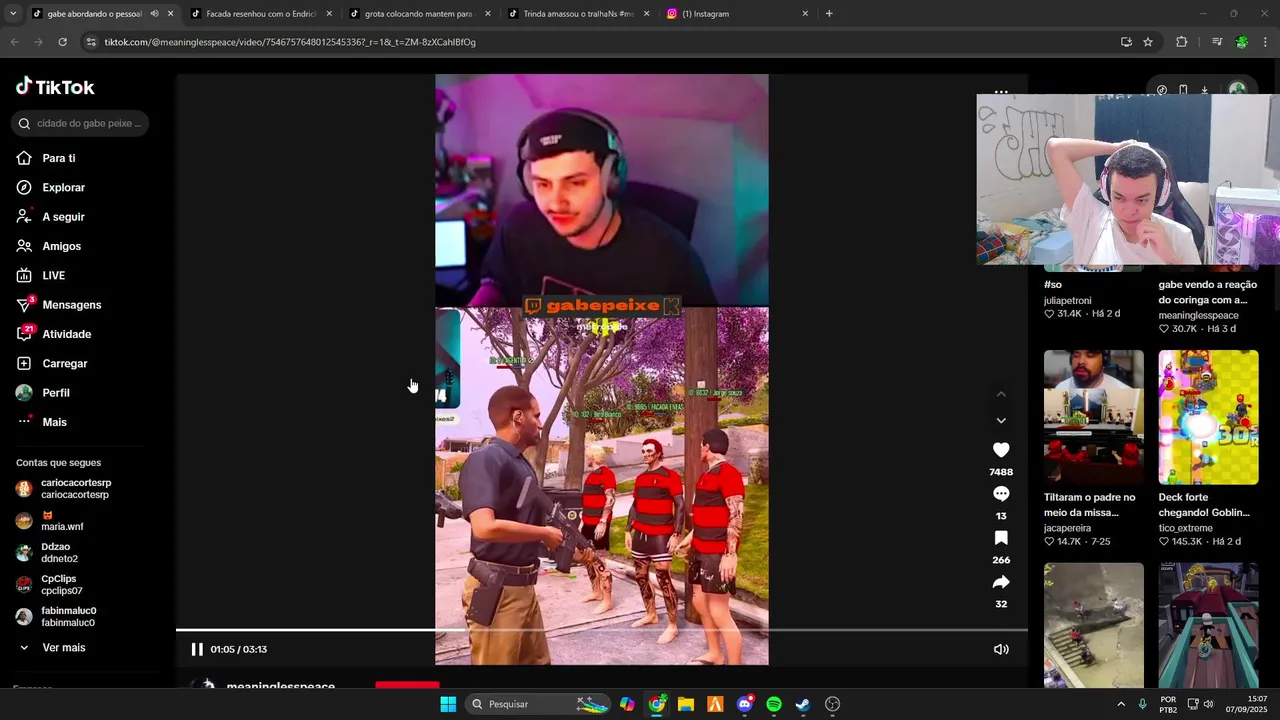This screenshot has width=1280, height=720.
Task: Click the TikTok search field
Action: pos(80,123)
